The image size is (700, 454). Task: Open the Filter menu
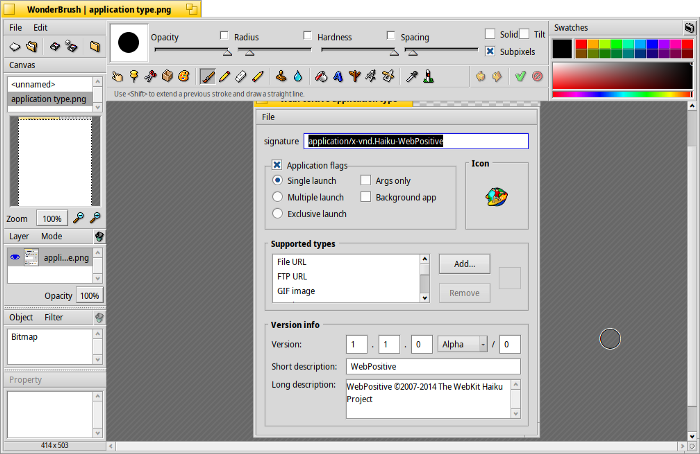(54, 317)
